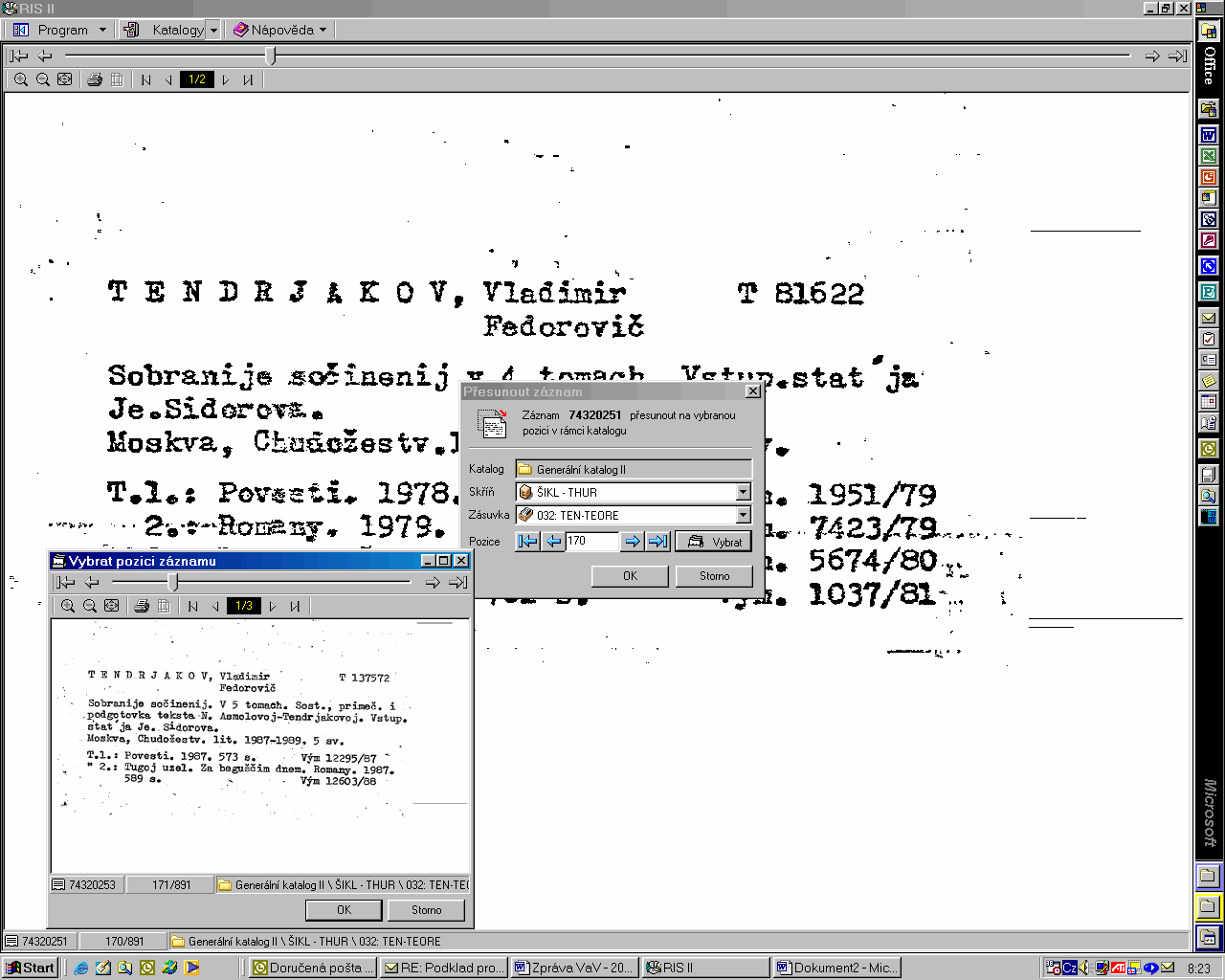Expand the Zásuvka dropdown list

(743, 516)
